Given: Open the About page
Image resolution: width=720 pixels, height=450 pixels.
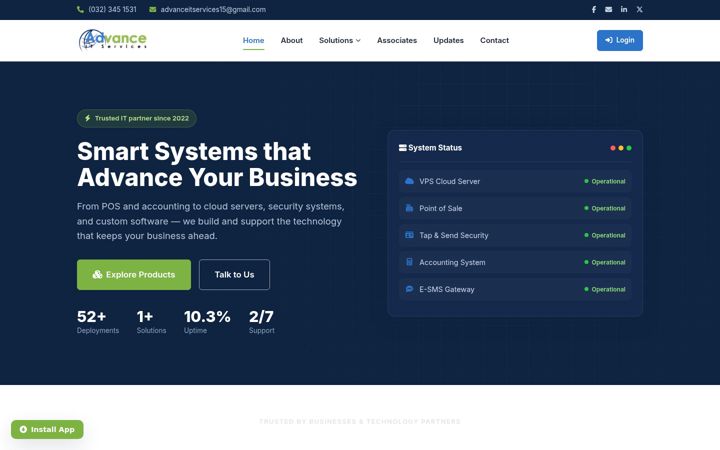Looking at the screenshot, I should (x=292, y=40).
